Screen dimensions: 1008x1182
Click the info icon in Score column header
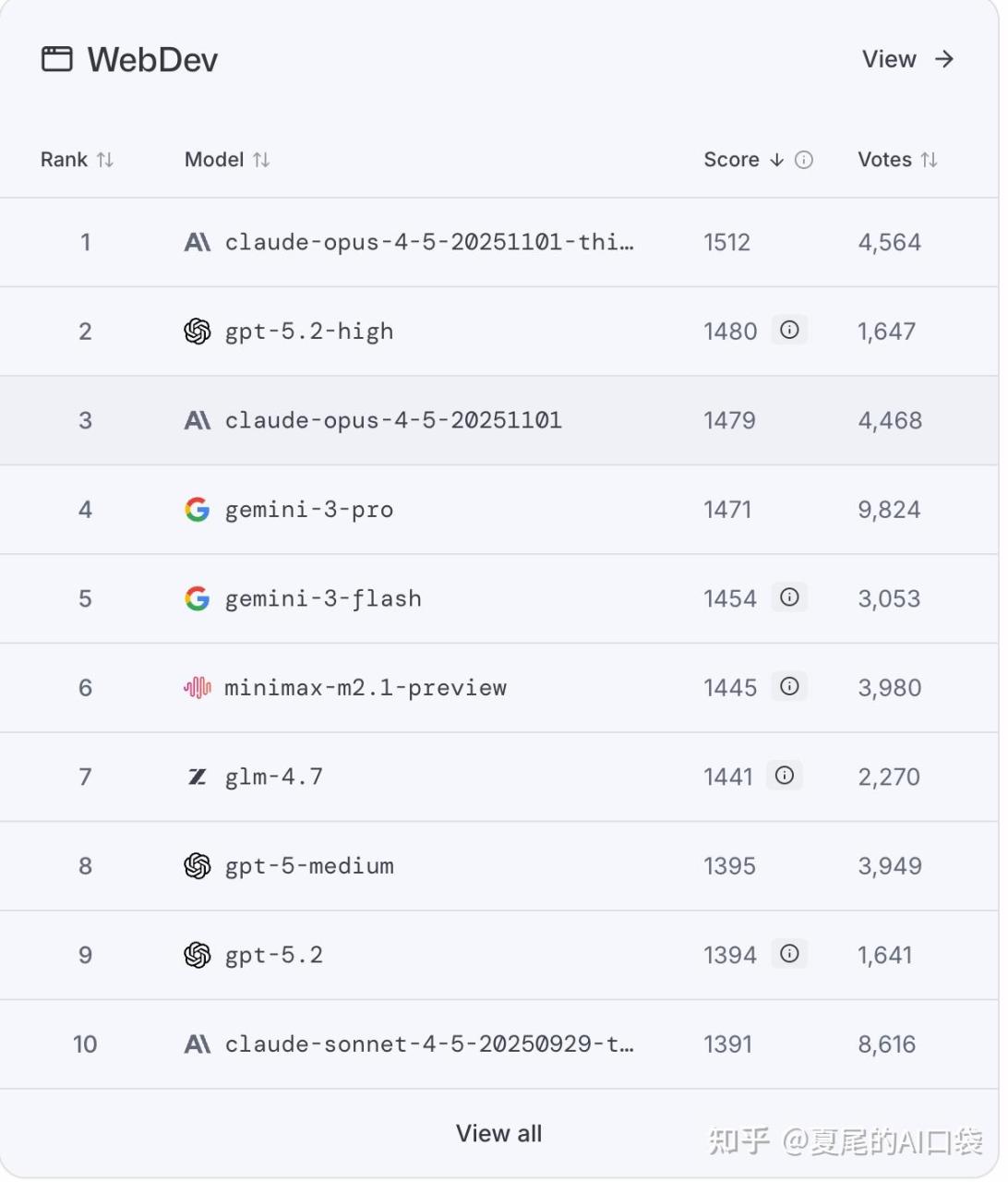coord(804,160)
